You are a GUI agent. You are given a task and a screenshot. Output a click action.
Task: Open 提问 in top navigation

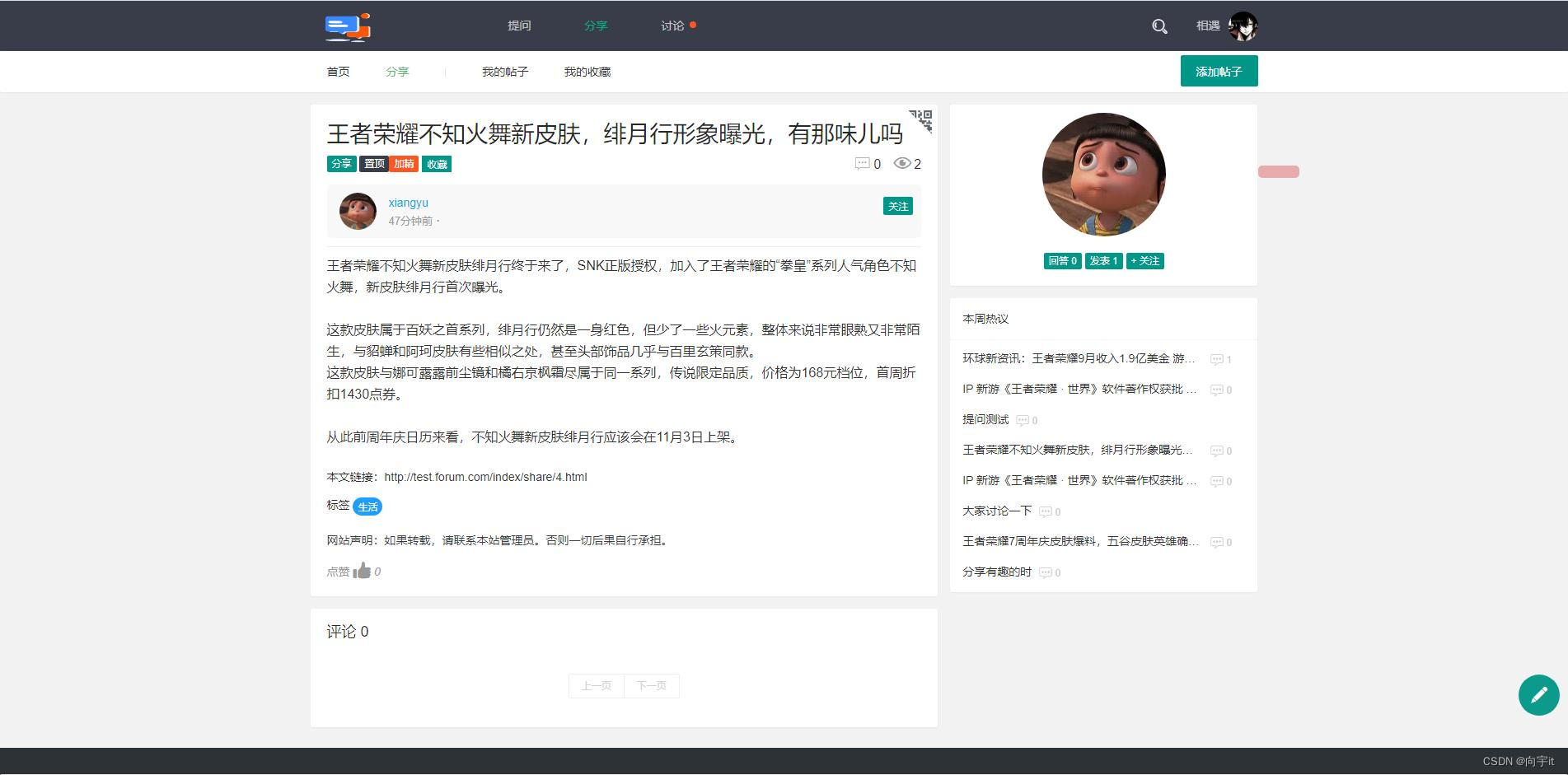[x=519, y=26]
